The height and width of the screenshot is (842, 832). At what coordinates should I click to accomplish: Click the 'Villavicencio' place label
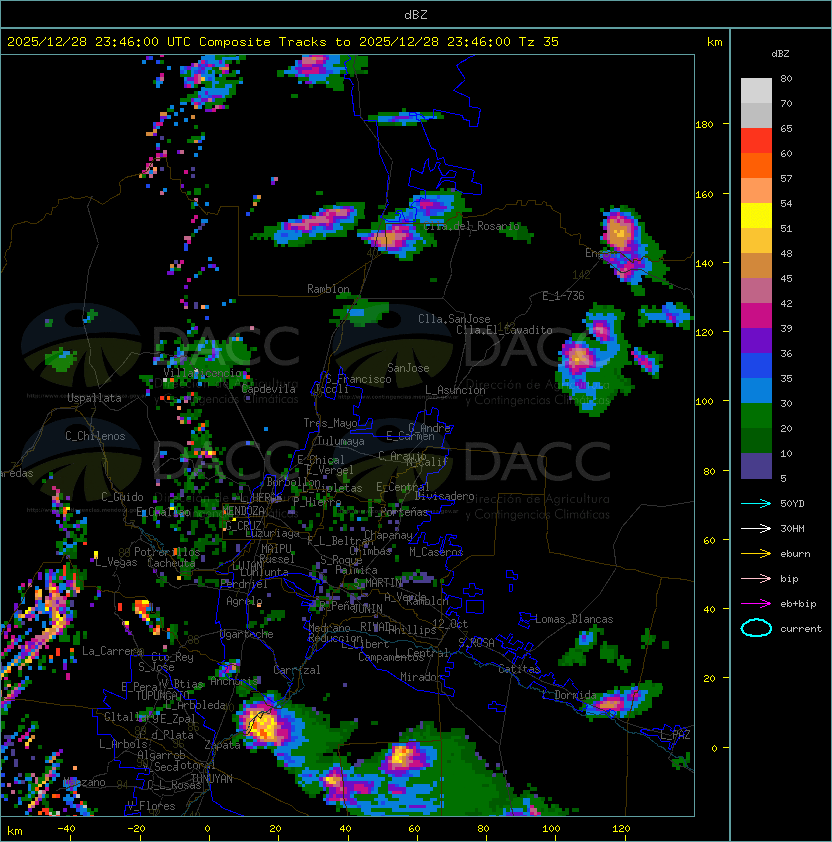coord(203,373)
